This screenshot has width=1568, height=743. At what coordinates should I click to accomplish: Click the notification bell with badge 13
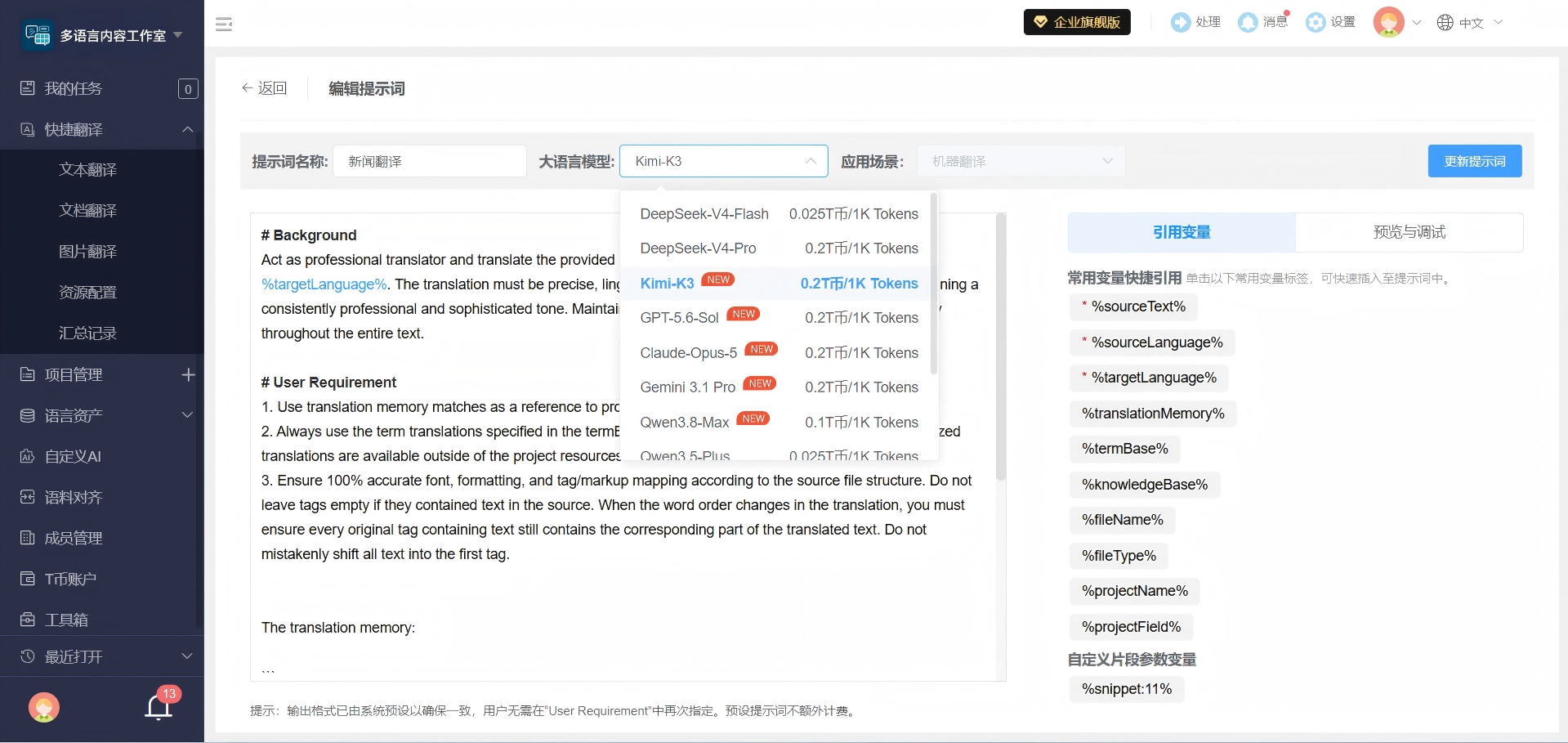[159, 706]
